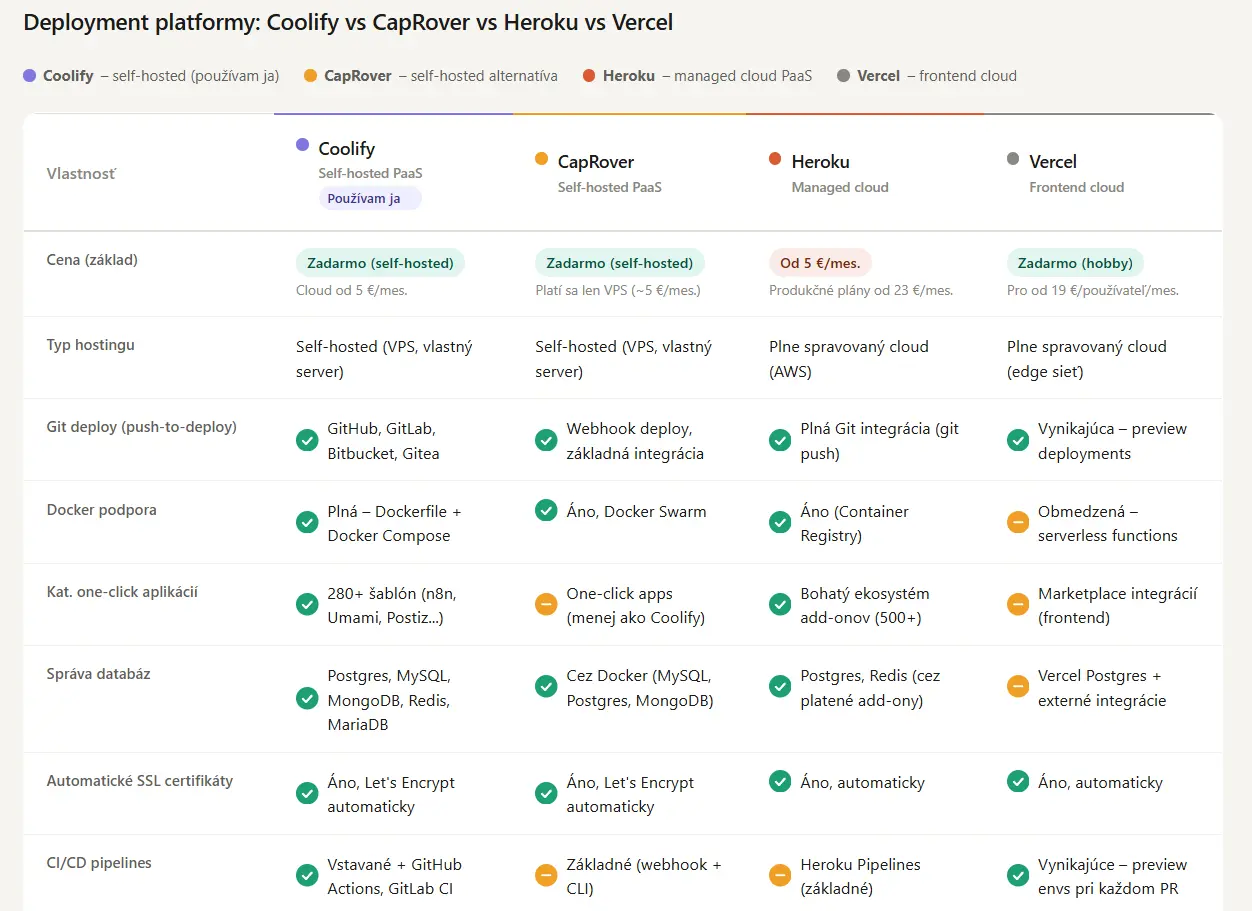
Task: Click the green checkmark beside Áno, Docker Swarm
Action: pyautogui.click(x=546, y=511)
